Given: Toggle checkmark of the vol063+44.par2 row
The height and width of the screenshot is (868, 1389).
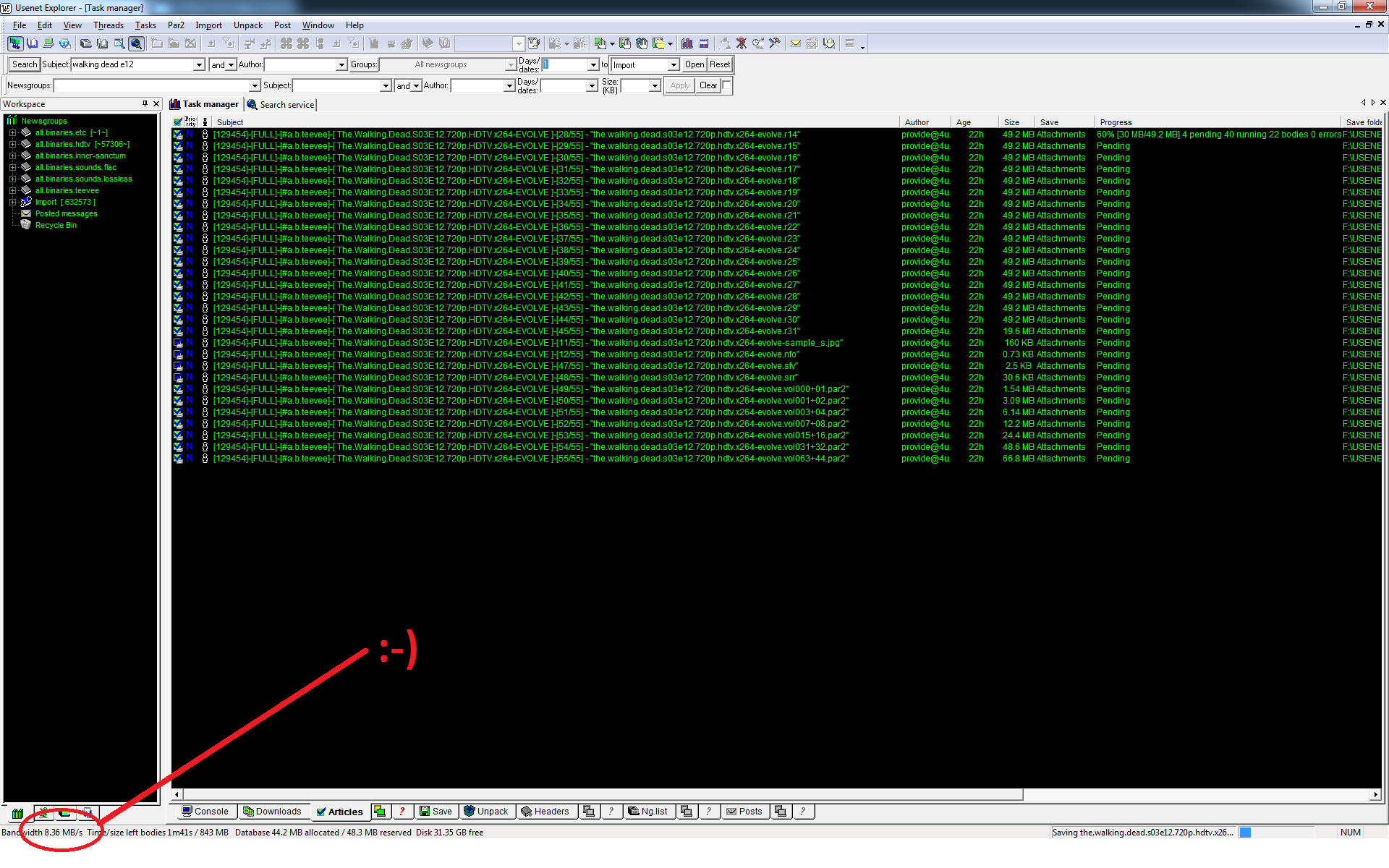Looking at the screenshot, I should click(178, 459).
